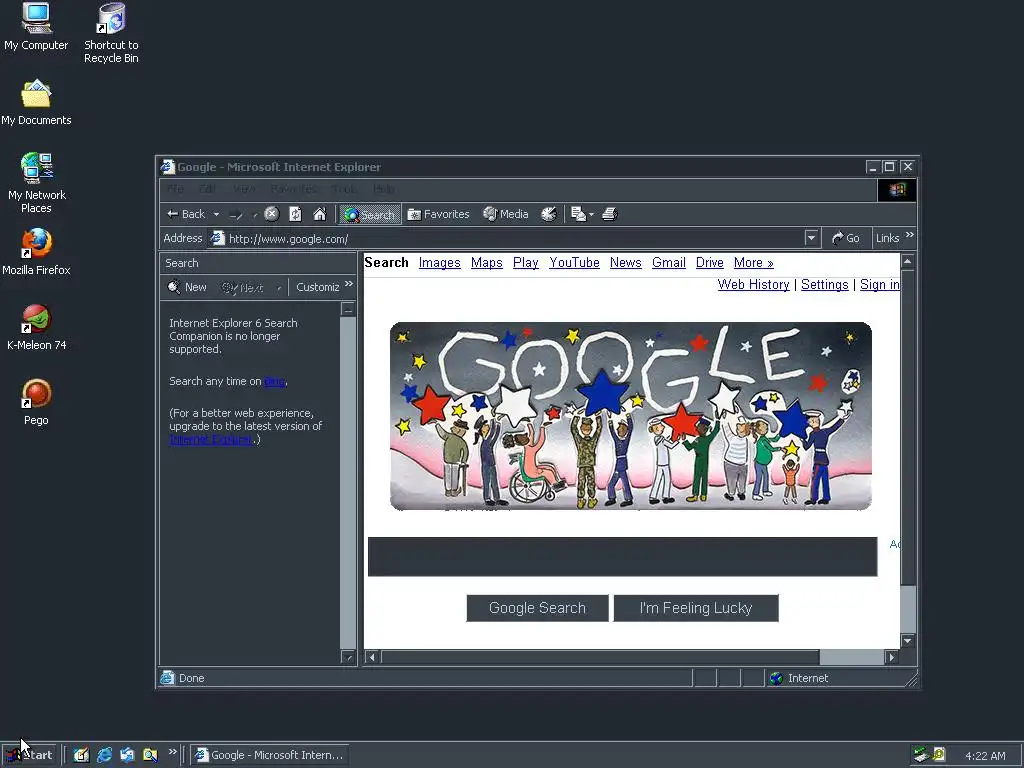Open the Media pane button
The image size is (1024, 768).
coord(505,214)
